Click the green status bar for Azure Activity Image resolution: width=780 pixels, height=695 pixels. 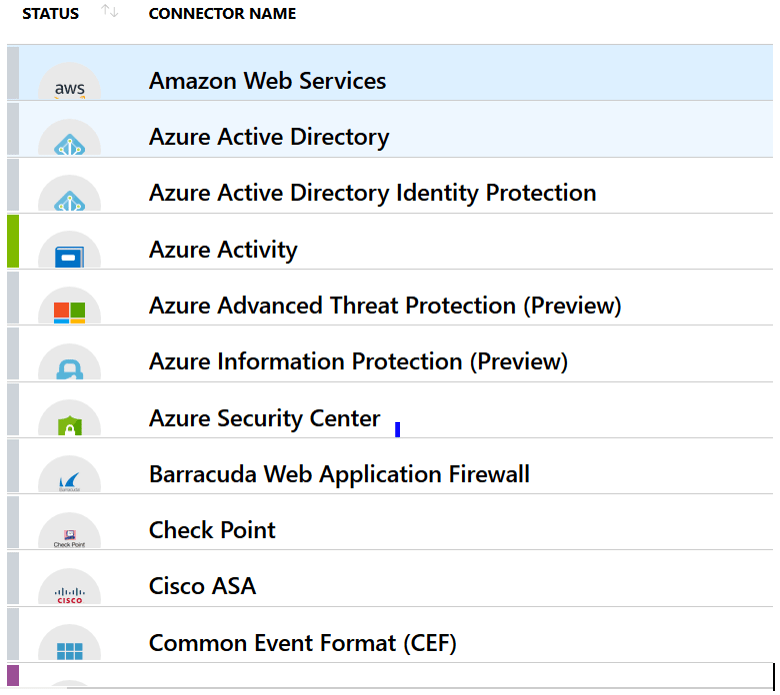[13, 241]
